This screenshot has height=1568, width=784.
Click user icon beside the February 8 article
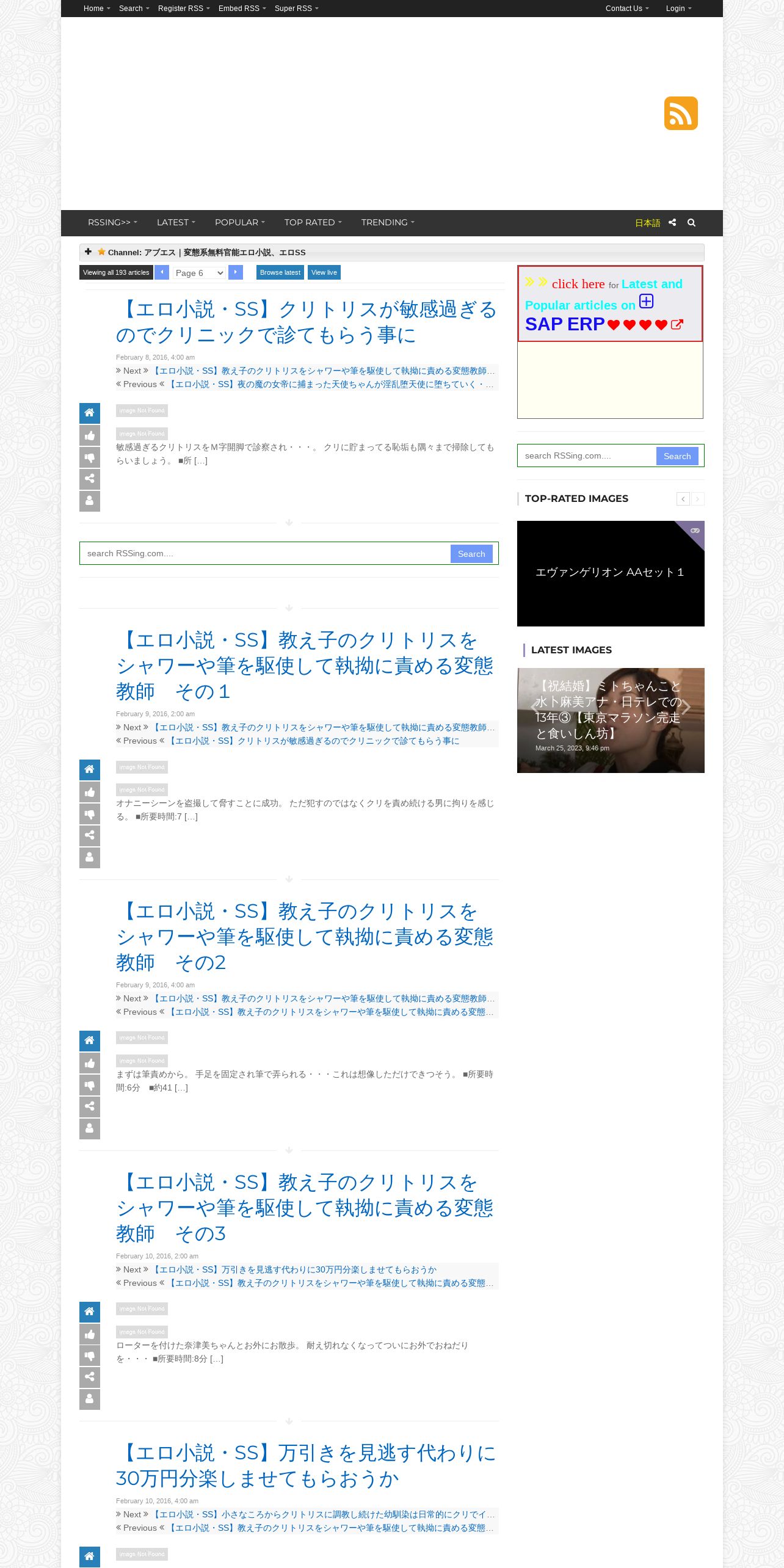pyautogui.click(x=90, y=501)
